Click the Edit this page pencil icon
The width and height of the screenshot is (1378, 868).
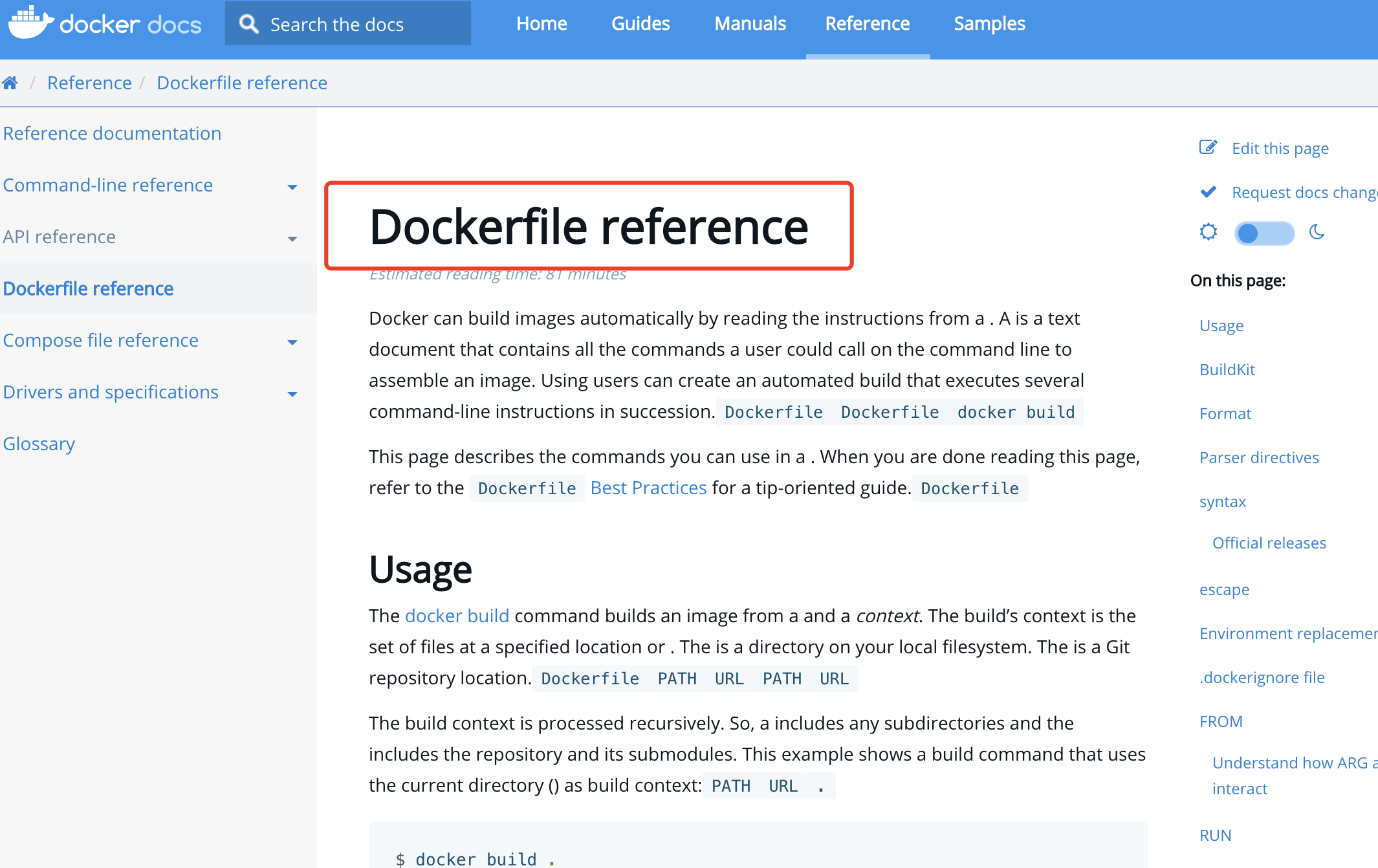1207,147
